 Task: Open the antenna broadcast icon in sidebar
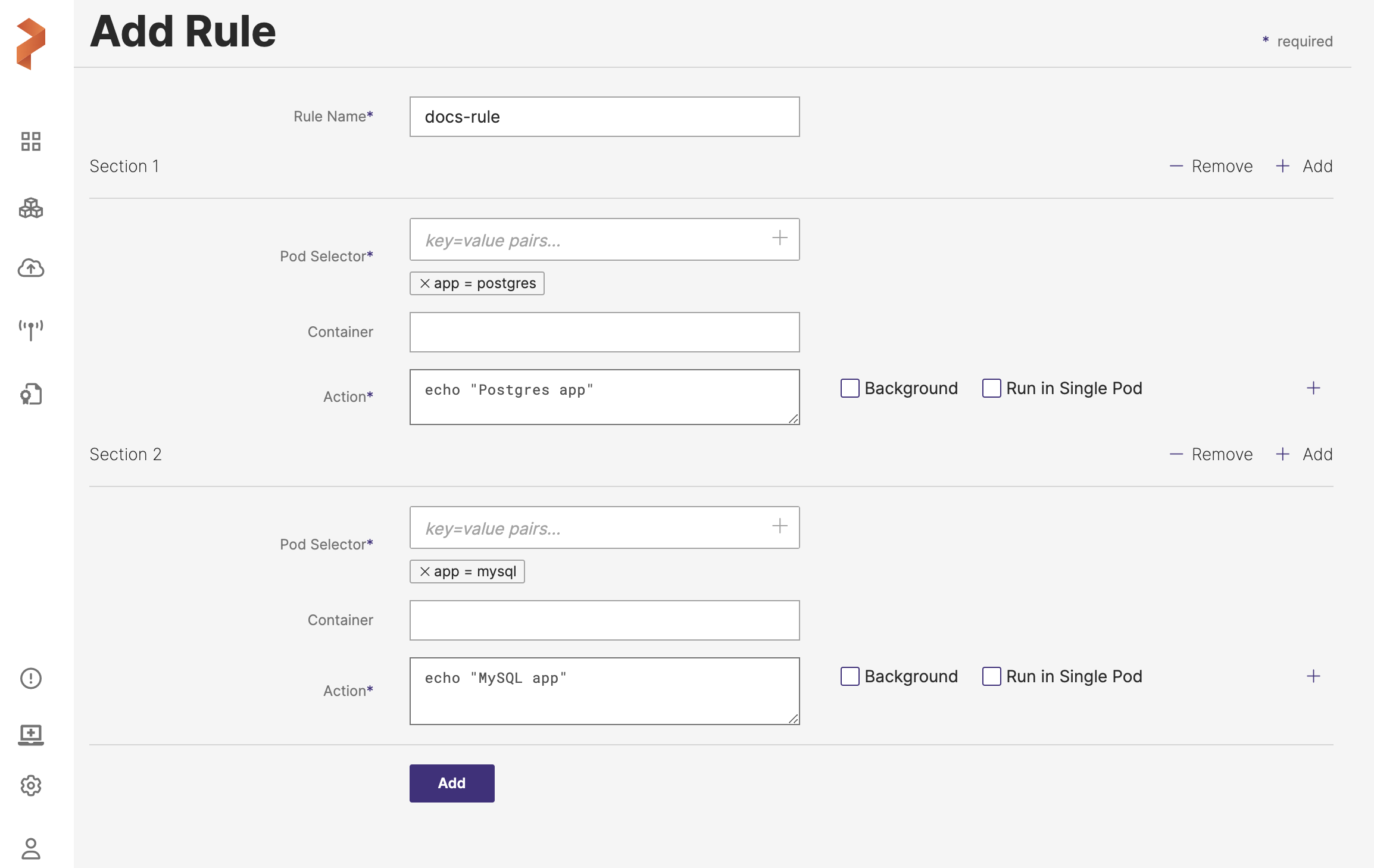point(30,330)
